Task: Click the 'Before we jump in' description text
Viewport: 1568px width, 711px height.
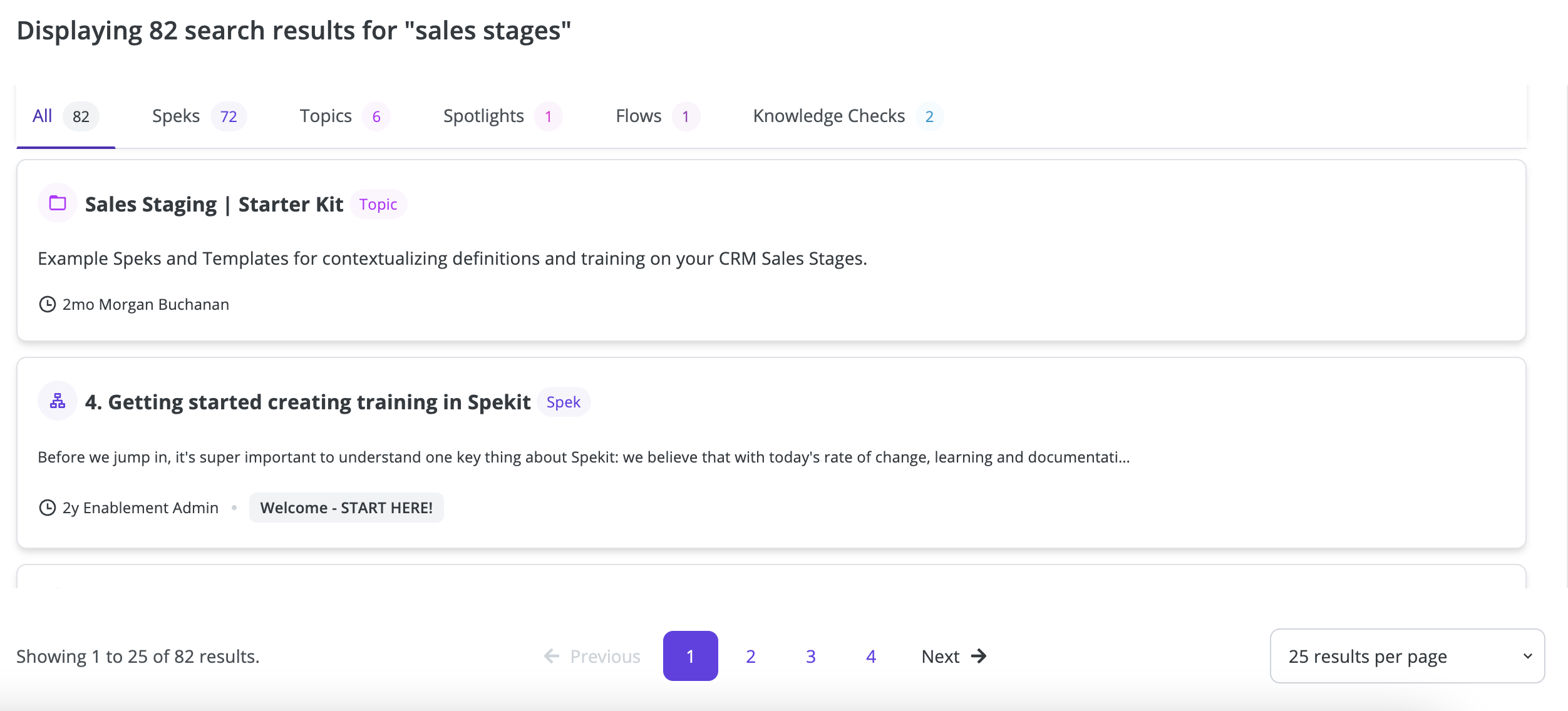Action: pyautogui.click(x=584, y=457)
